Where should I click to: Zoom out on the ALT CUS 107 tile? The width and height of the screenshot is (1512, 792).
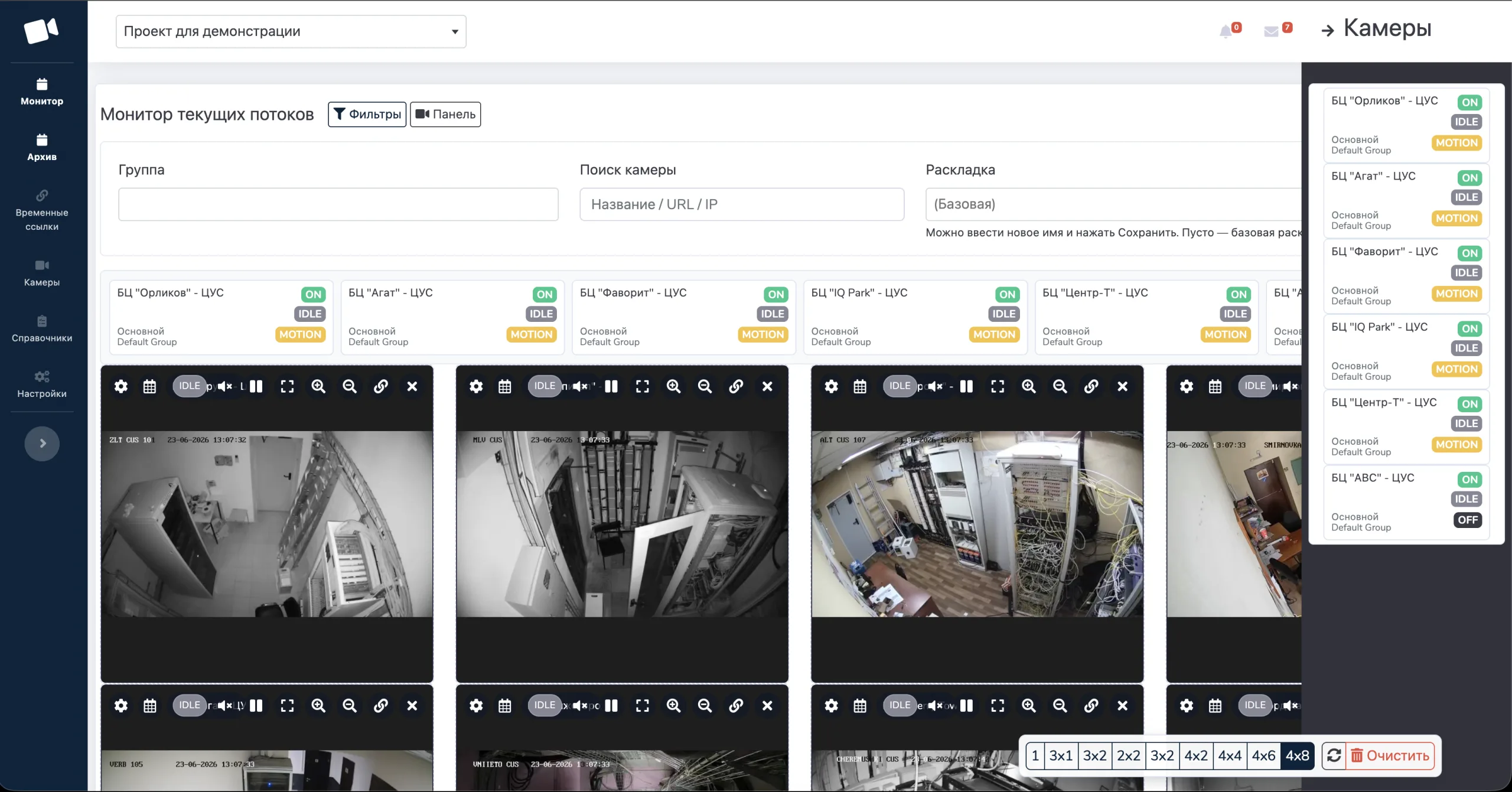point(1060,386)
